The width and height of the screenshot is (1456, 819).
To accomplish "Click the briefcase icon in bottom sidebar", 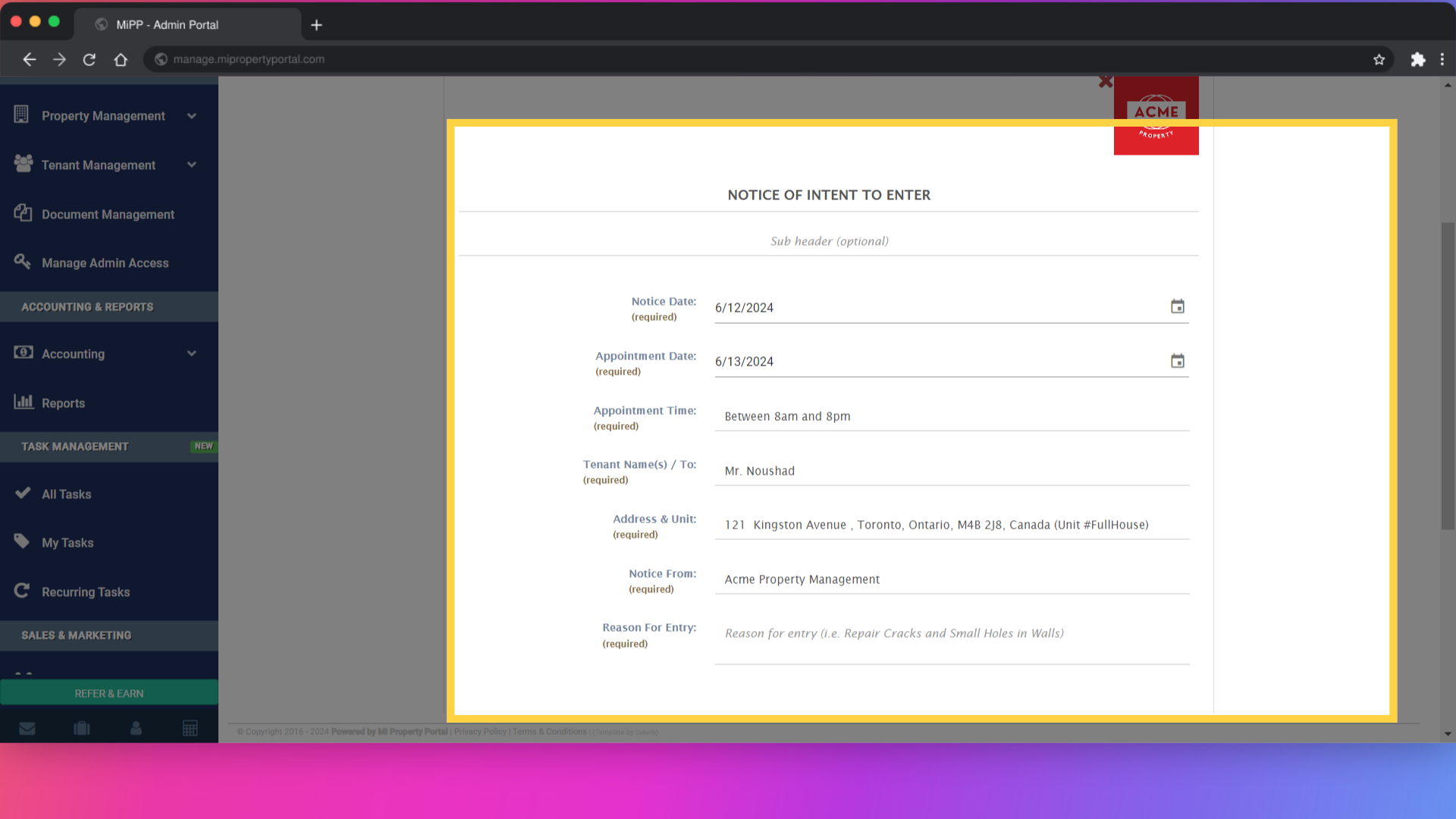I will [x=81, y=727].
